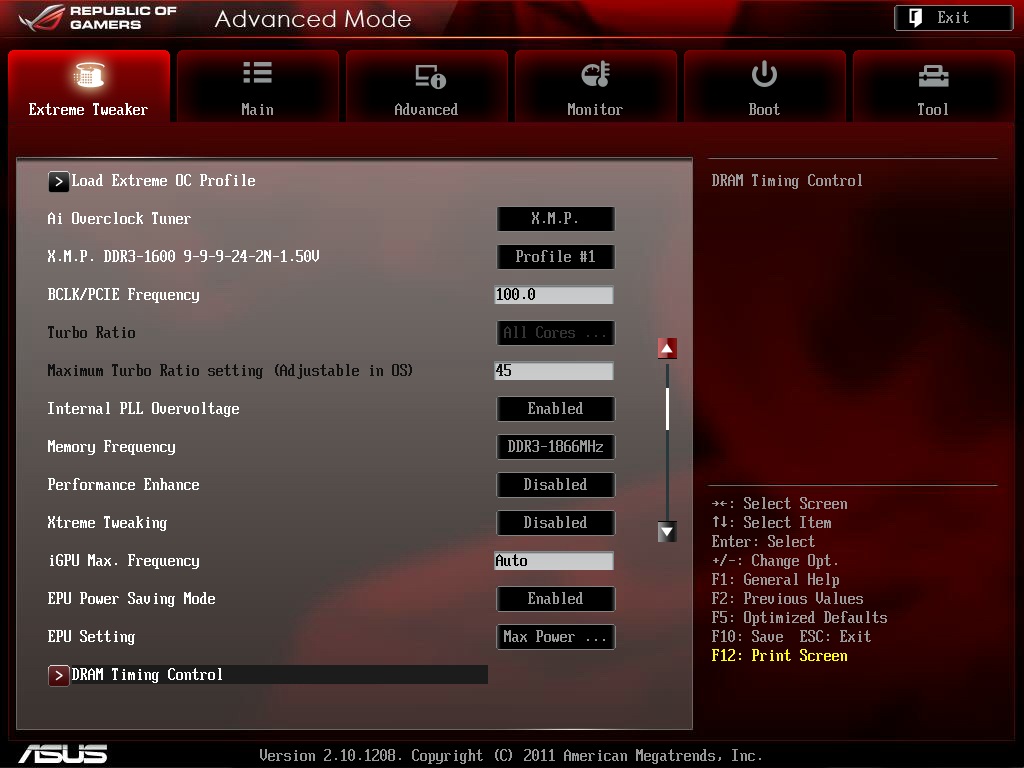Viewport: 1024px width, 768px height.
Task: Click the red arrow icon beside DRAM Timing Control
Action: tap(58, 675)
